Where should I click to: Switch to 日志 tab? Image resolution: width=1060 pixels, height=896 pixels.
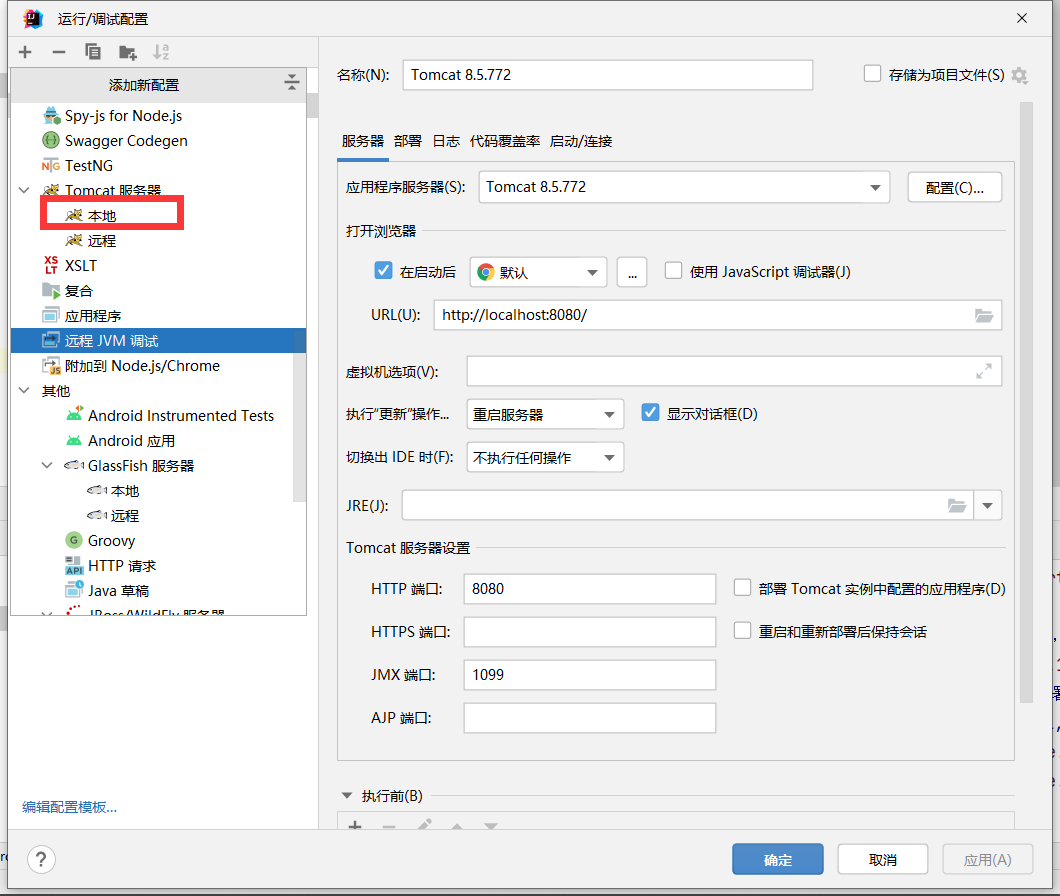[446, 141]
